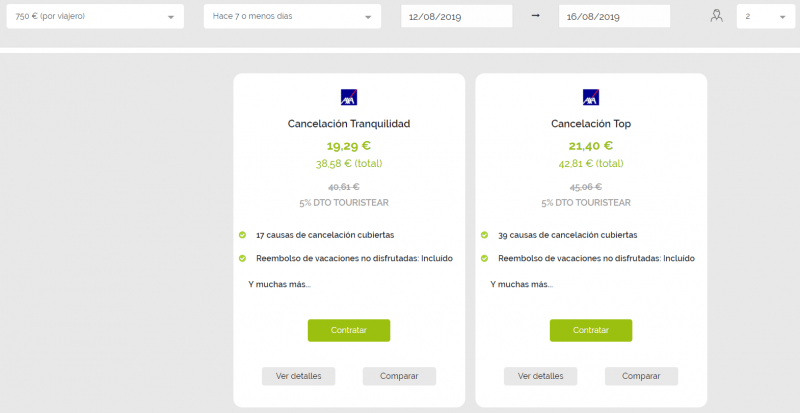View details of Cancelación Top
Viewport: 800px width, 413px height.
pos(540,376)
